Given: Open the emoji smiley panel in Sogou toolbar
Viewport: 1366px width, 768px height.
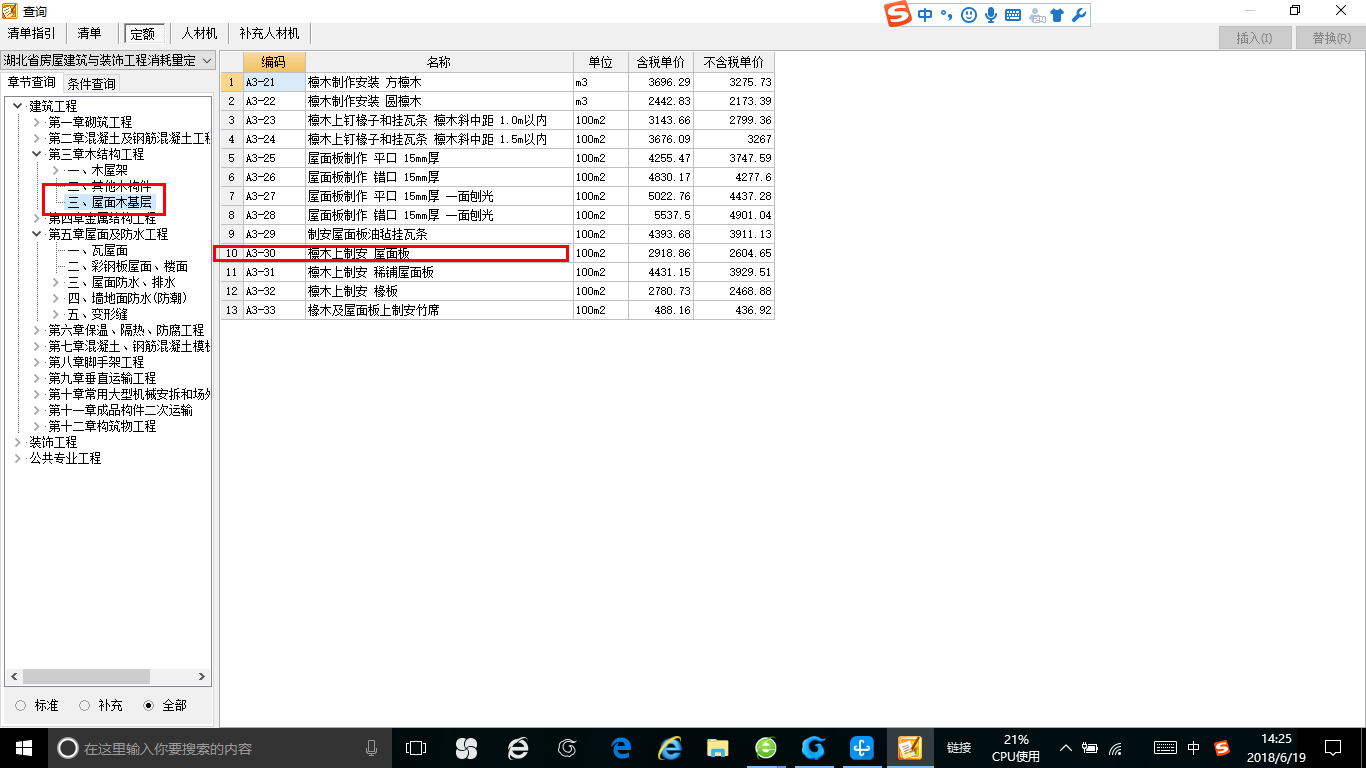Looking at the screenshot, I should tap(968, 15).
